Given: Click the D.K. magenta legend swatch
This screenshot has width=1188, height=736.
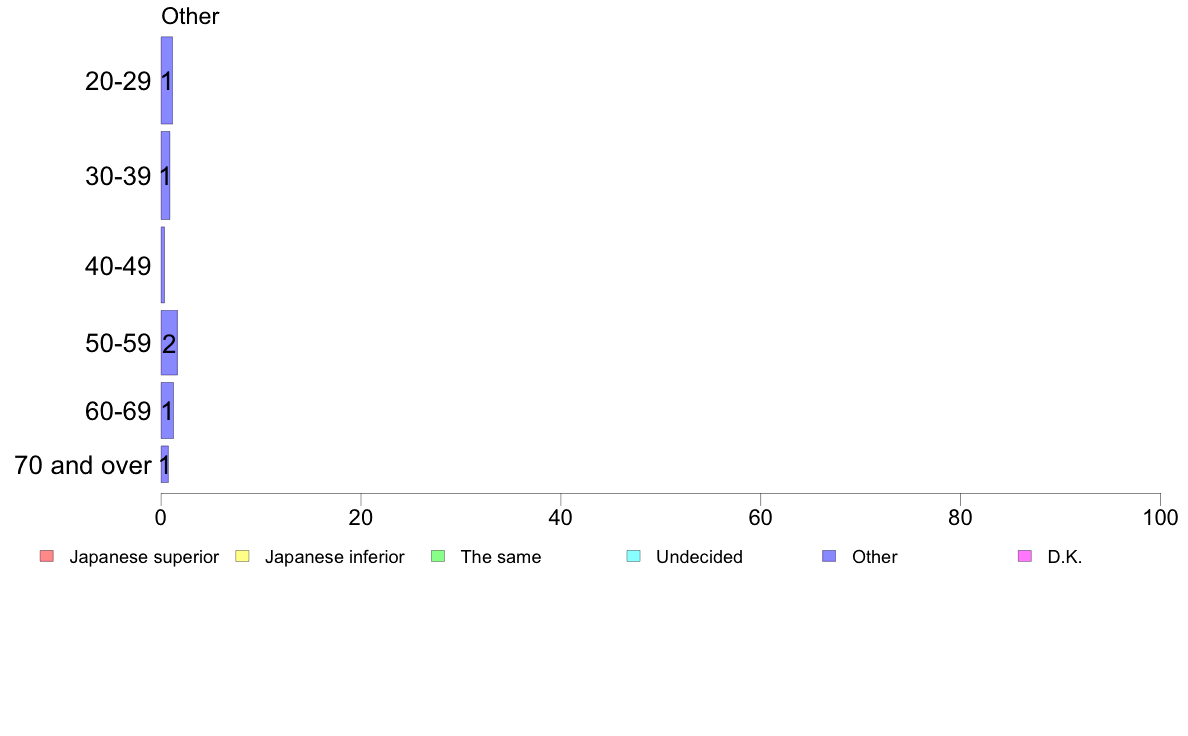Looking at the screenshot, I should tap(1025, 556).
